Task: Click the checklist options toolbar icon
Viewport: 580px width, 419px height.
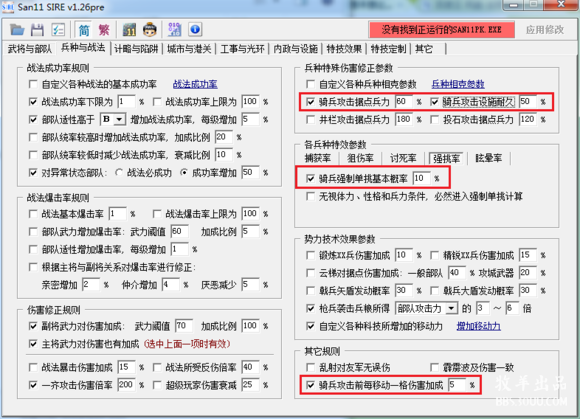Action: [57, 30]
